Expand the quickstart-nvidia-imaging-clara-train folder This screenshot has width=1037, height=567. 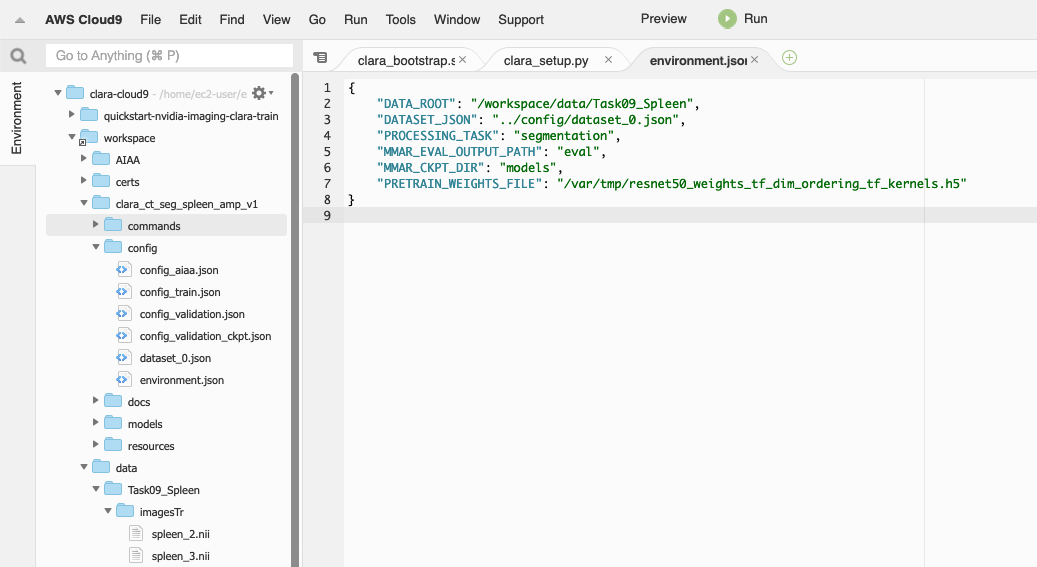pyautogui.click(x=71, y=115)
